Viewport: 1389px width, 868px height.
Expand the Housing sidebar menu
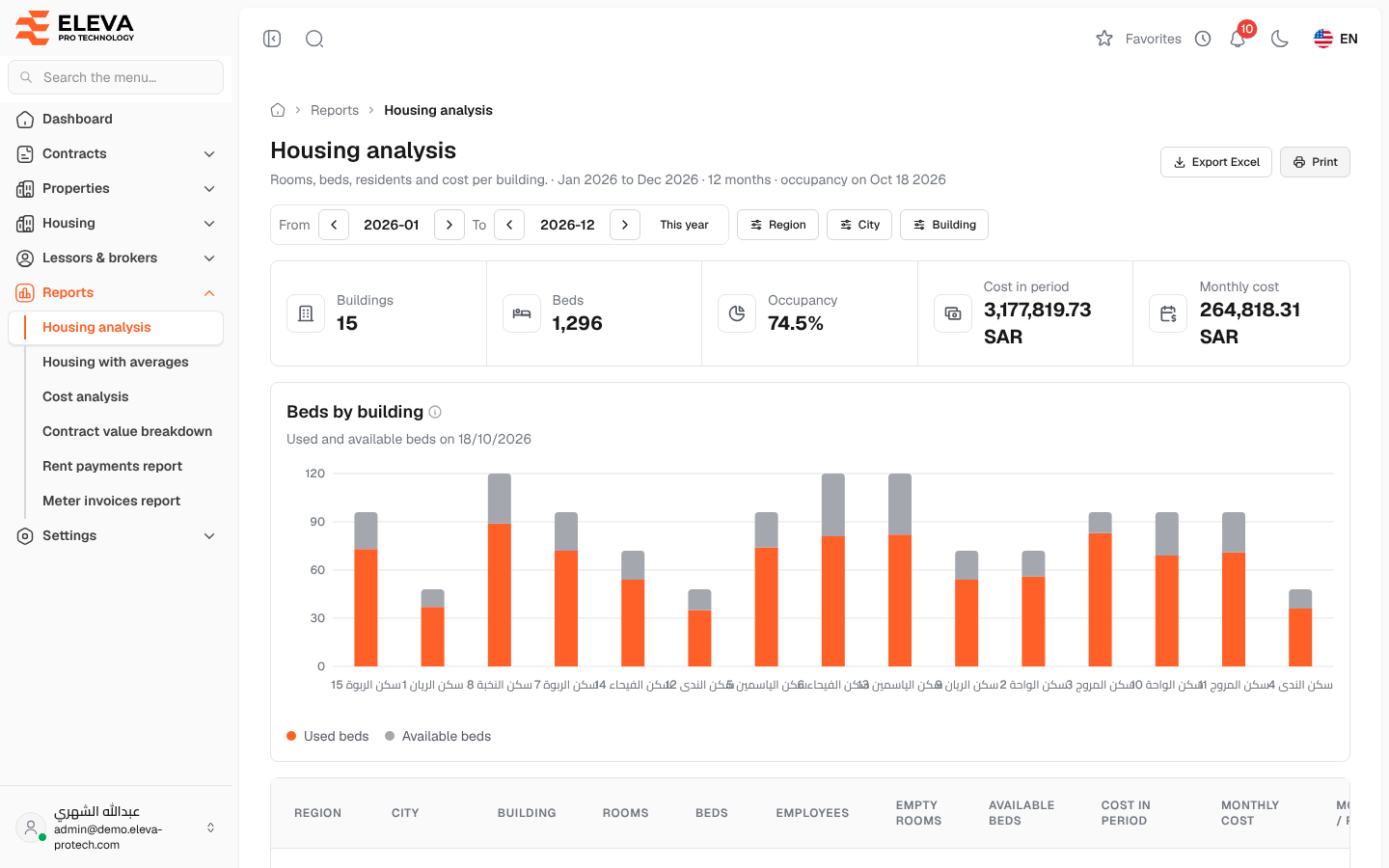coord(116,223)
